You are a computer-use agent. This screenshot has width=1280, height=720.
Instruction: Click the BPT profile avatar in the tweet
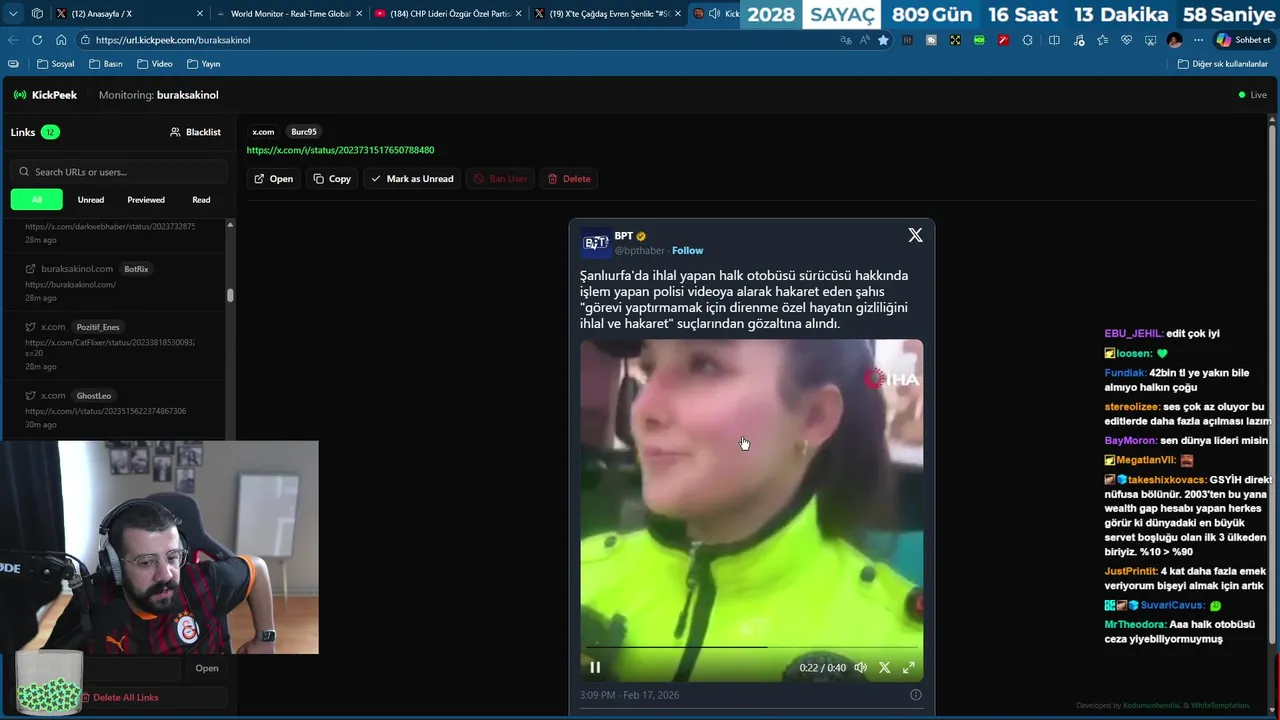(x=596, y=243)
